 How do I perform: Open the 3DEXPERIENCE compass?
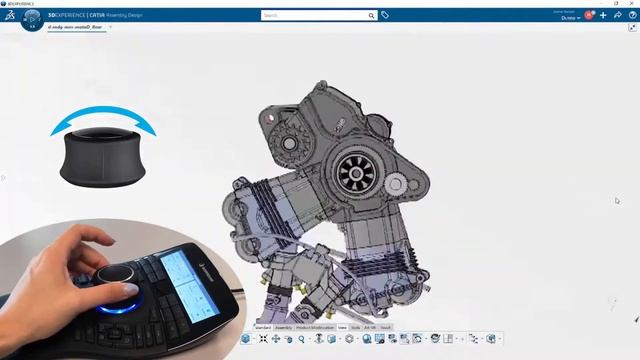coord(32,19)
